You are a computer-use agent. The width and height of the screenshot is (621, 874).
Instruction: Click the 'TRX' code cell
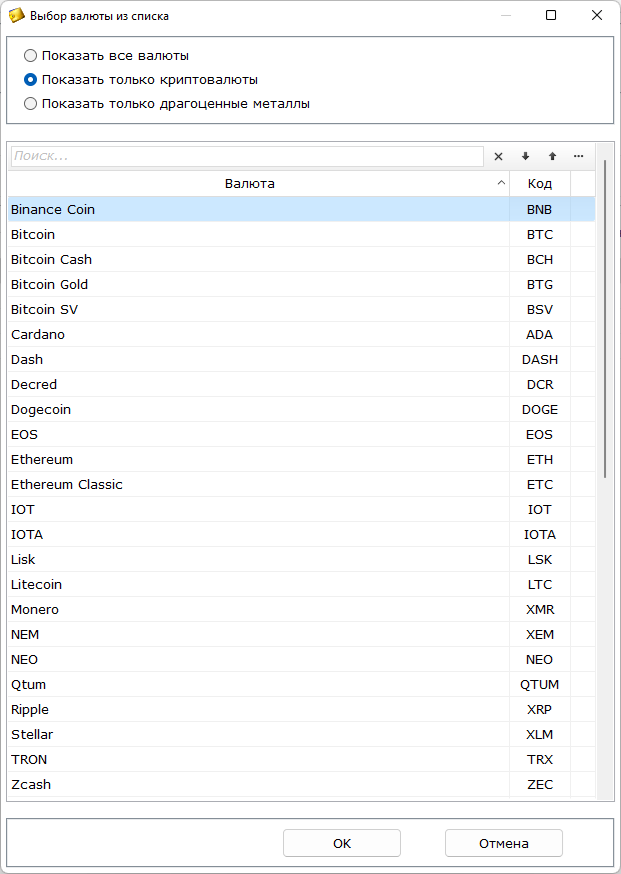[540, 760]
